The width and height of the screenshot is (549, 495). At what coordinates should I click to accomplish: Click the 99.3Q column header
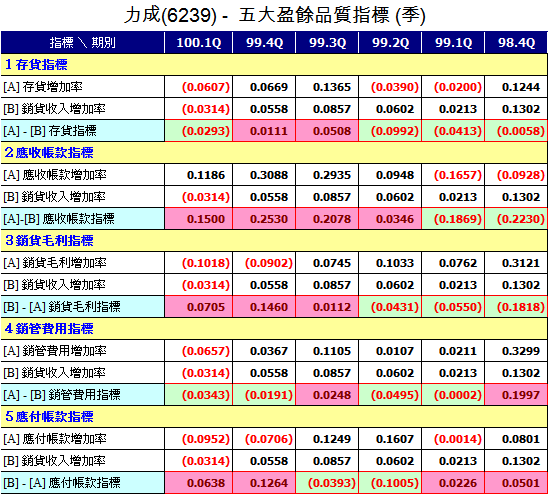point(327,43)
